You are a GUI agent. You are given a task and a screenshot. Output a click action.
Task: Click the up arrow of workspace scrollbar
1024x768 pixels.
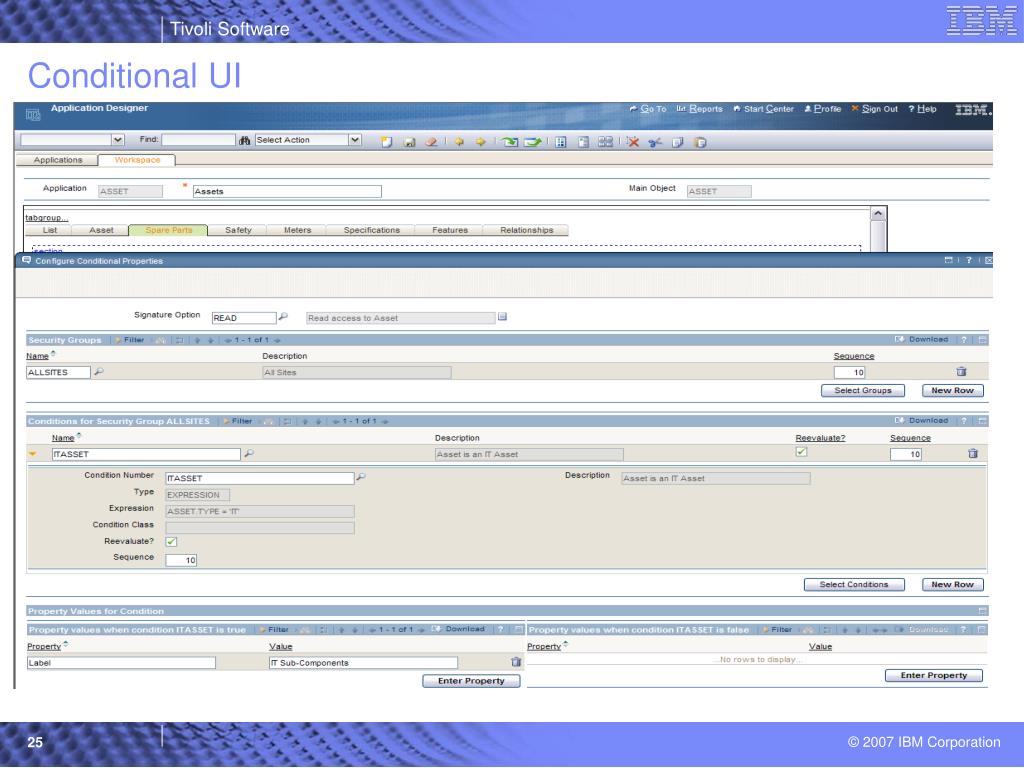[x=878, y=214]
